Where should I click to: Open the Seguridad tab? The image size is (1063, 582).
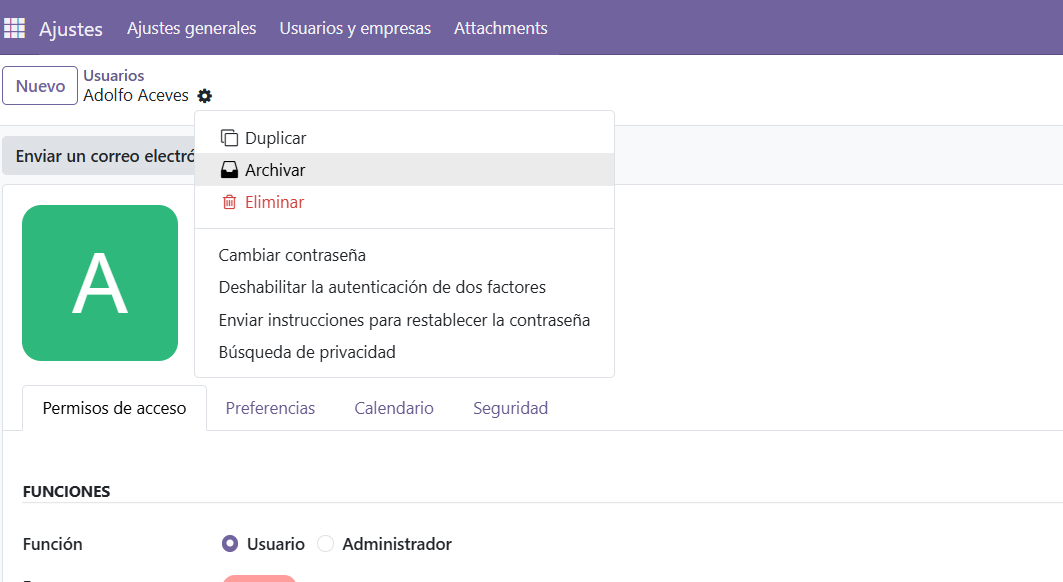[510, 408]
